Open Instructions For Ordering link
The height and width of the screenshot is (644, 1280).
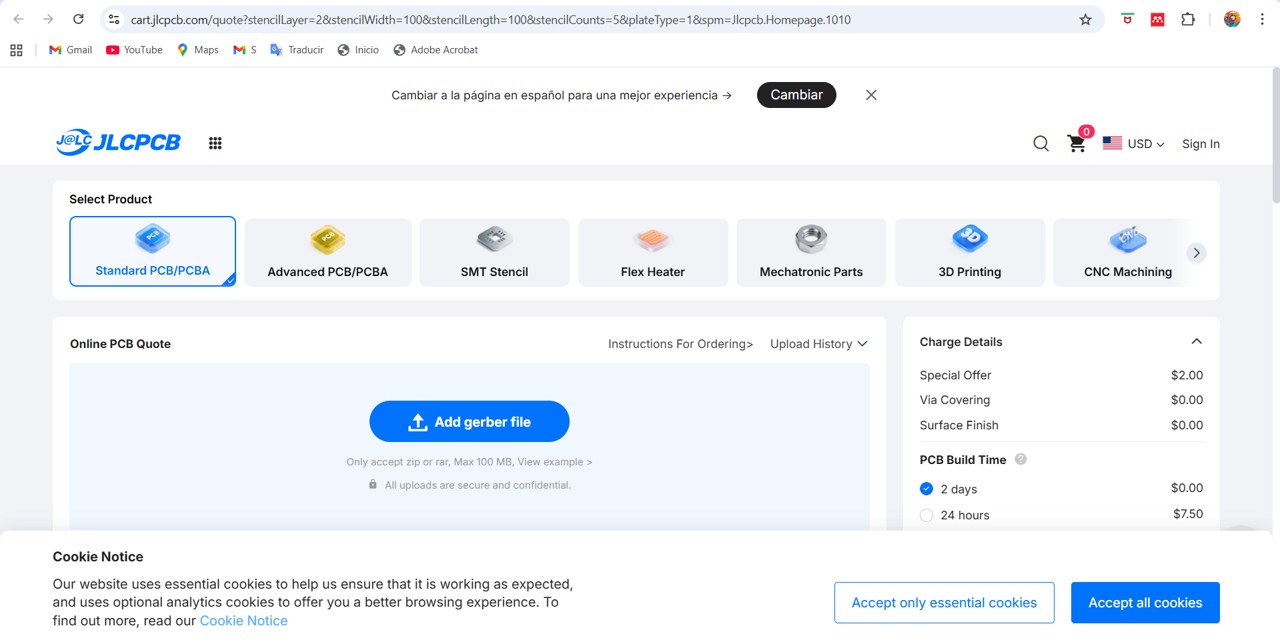(x=680, y=344)
